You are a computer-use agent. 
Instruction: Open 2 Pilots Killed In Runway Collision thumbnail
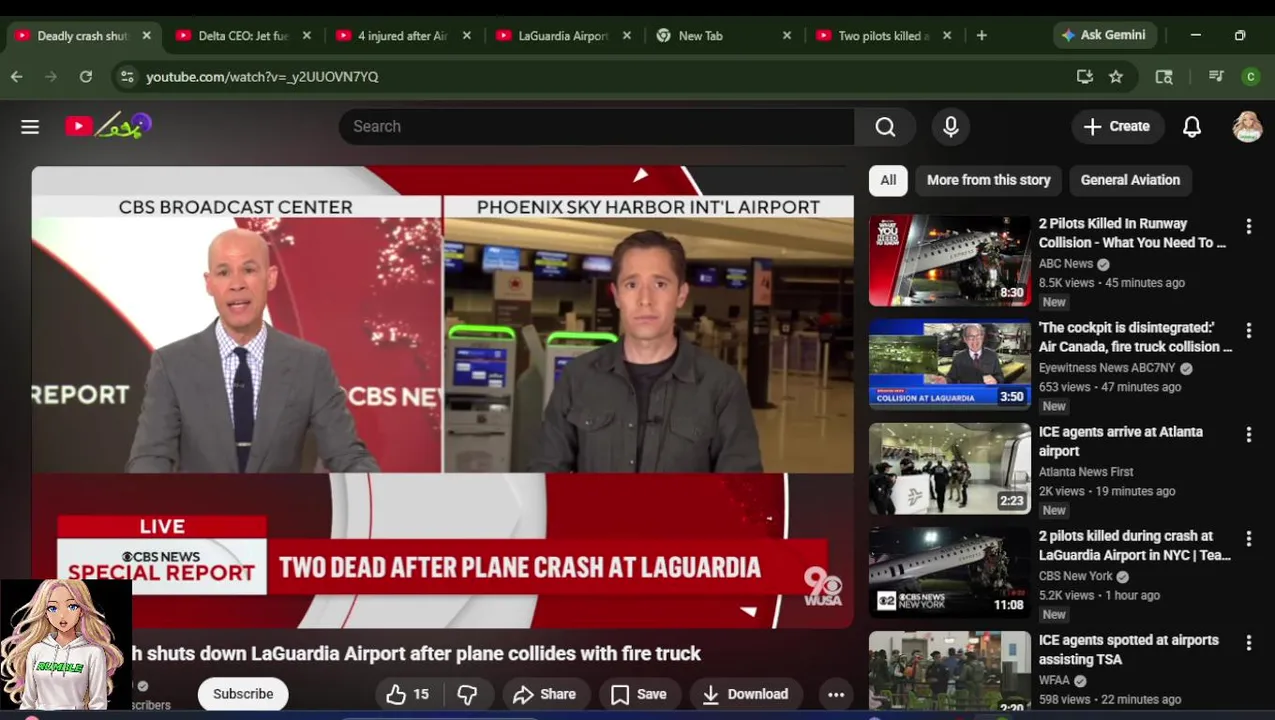[950, 260]
